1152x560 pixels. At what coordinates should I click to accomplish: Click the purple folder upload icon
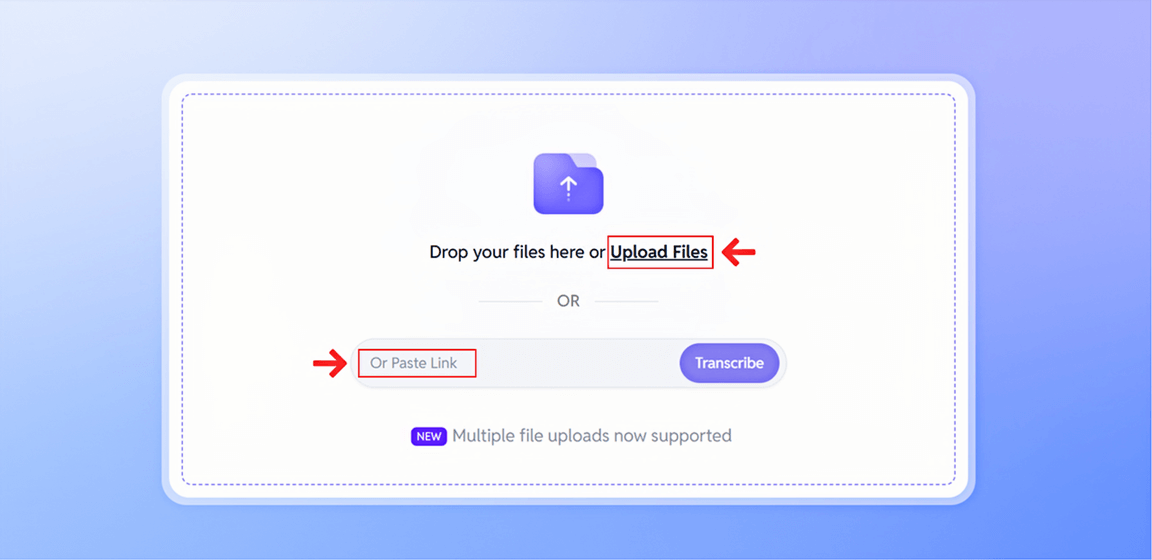(x=568, y=184)
